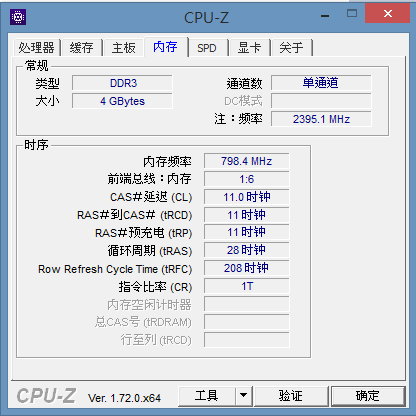This screenshot has height=416, width=416.
Task: Click the CAS#延迟 (CL) label
Action: tap(151, 197)
